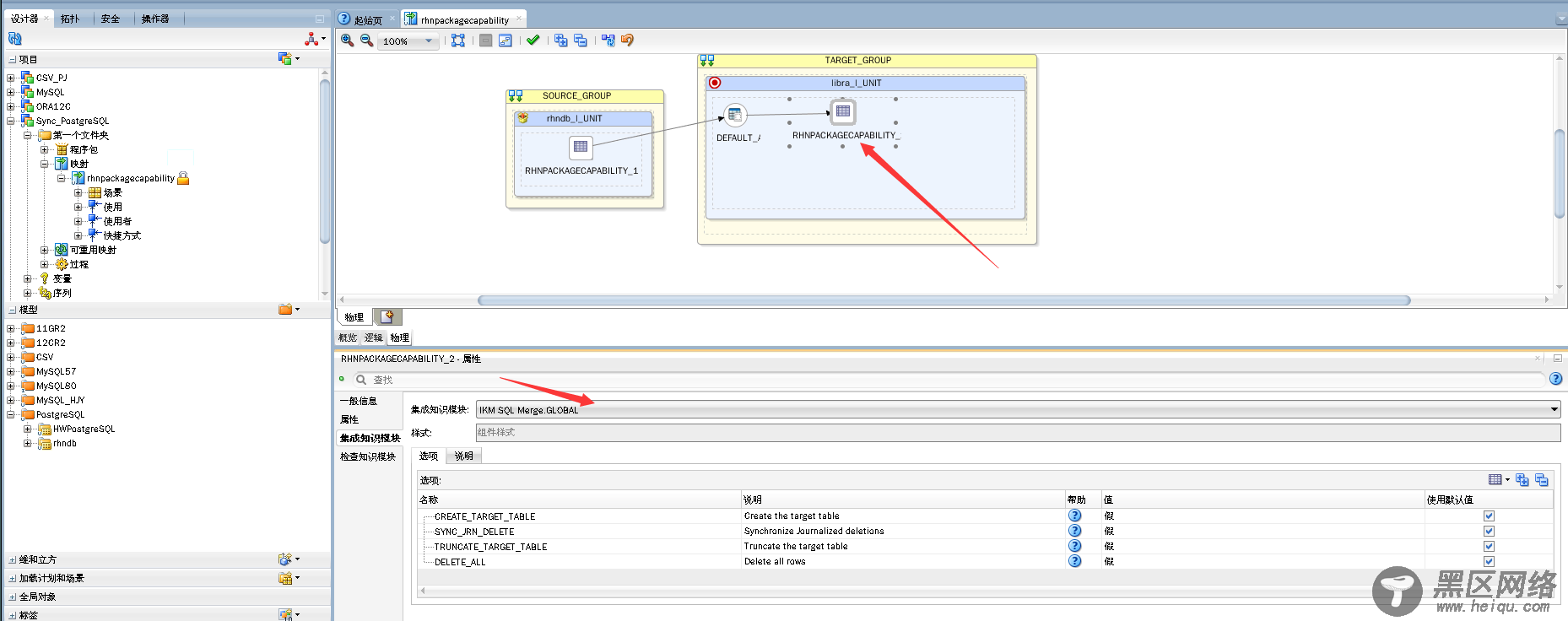Click the new physical design tab icon
Screen dimensions: 1568x621
pos(387,316)
